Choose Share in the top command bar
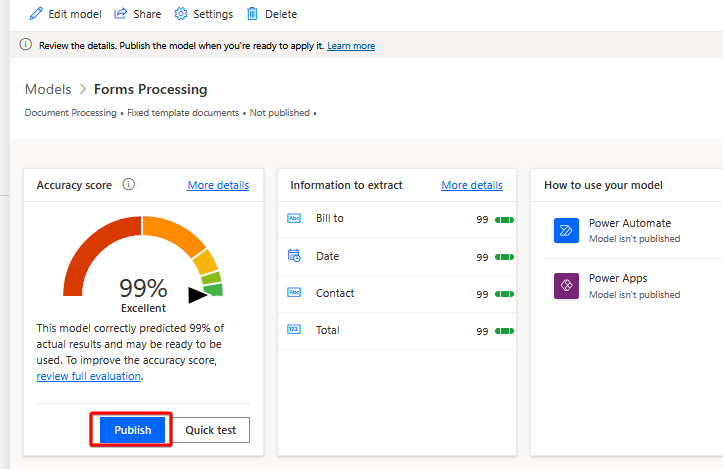Screen dimensions: 723x469 137,14
